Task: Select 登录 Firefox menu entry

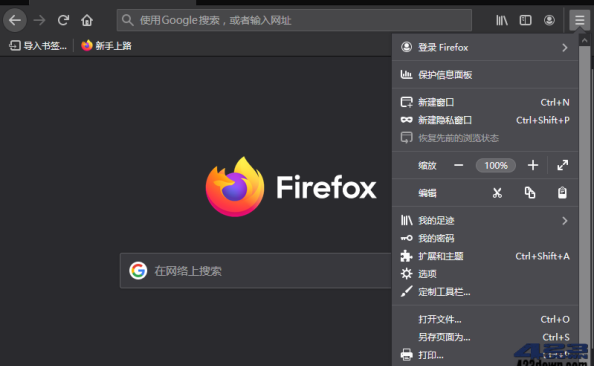Action: tap(485, 47)
